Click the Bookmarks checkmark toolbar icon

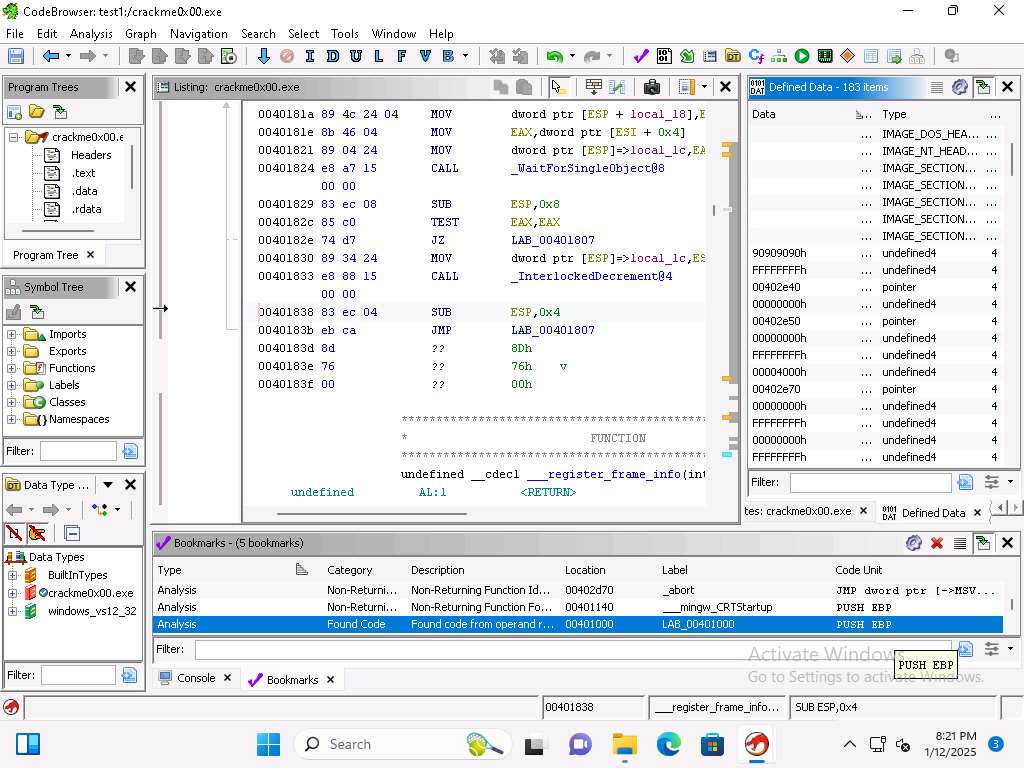[641, 57]
